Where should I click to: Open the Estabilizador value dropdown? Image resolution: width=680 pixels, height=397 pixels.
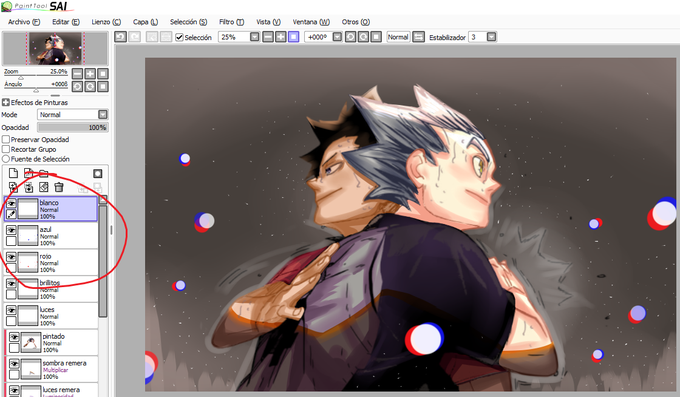coord(491,37)
